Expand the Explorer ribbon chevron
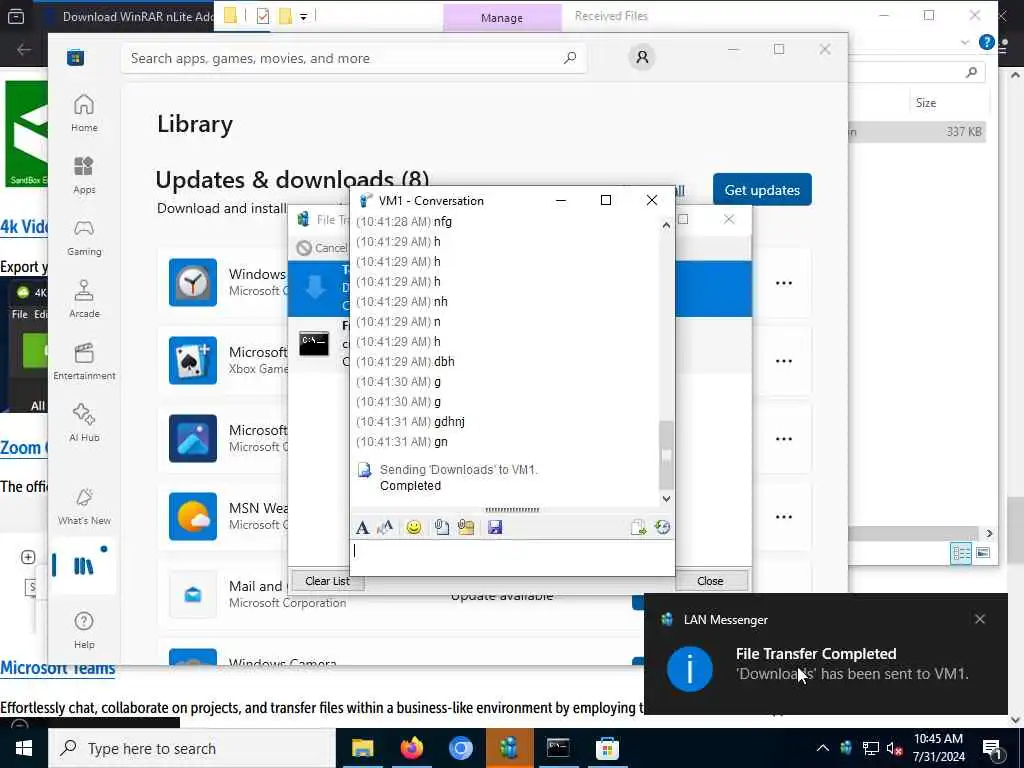The width and height of the screenshot is (1024, 768). point(965,42)
